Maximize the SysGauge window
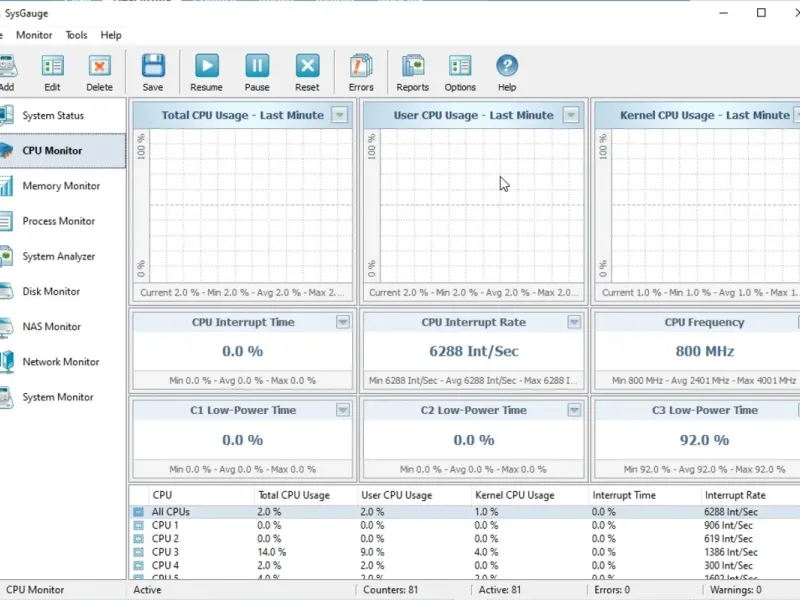Image resolution: width=800 pixels, height=600 pixels. 761,13
